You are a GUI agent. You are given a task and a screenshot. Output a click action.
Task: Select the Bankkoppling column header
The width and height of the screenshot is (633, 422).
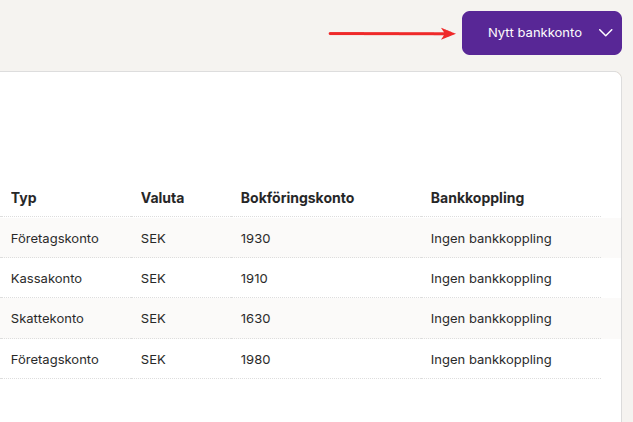click(x=477, y=198)
